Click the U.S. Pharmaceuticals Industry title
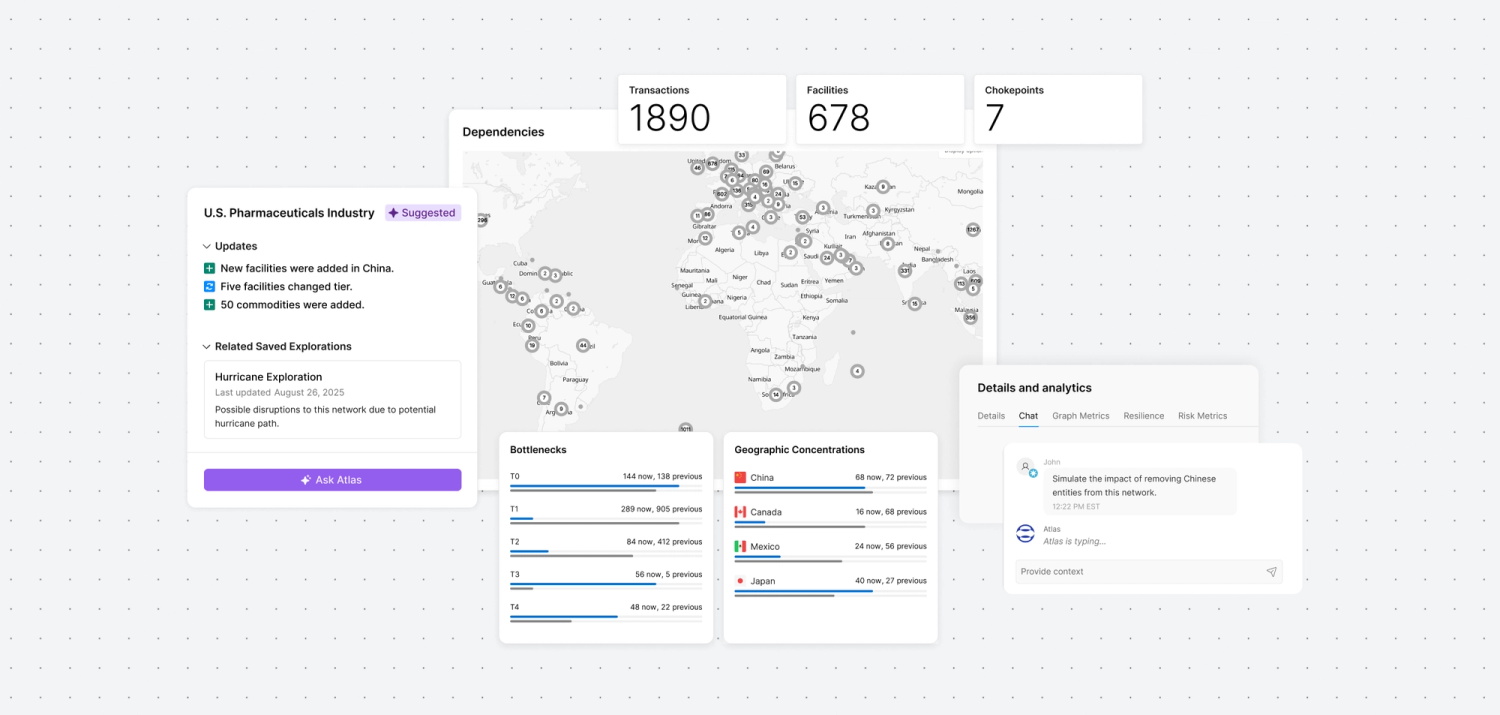1500x715 pixels. point(289,213)
